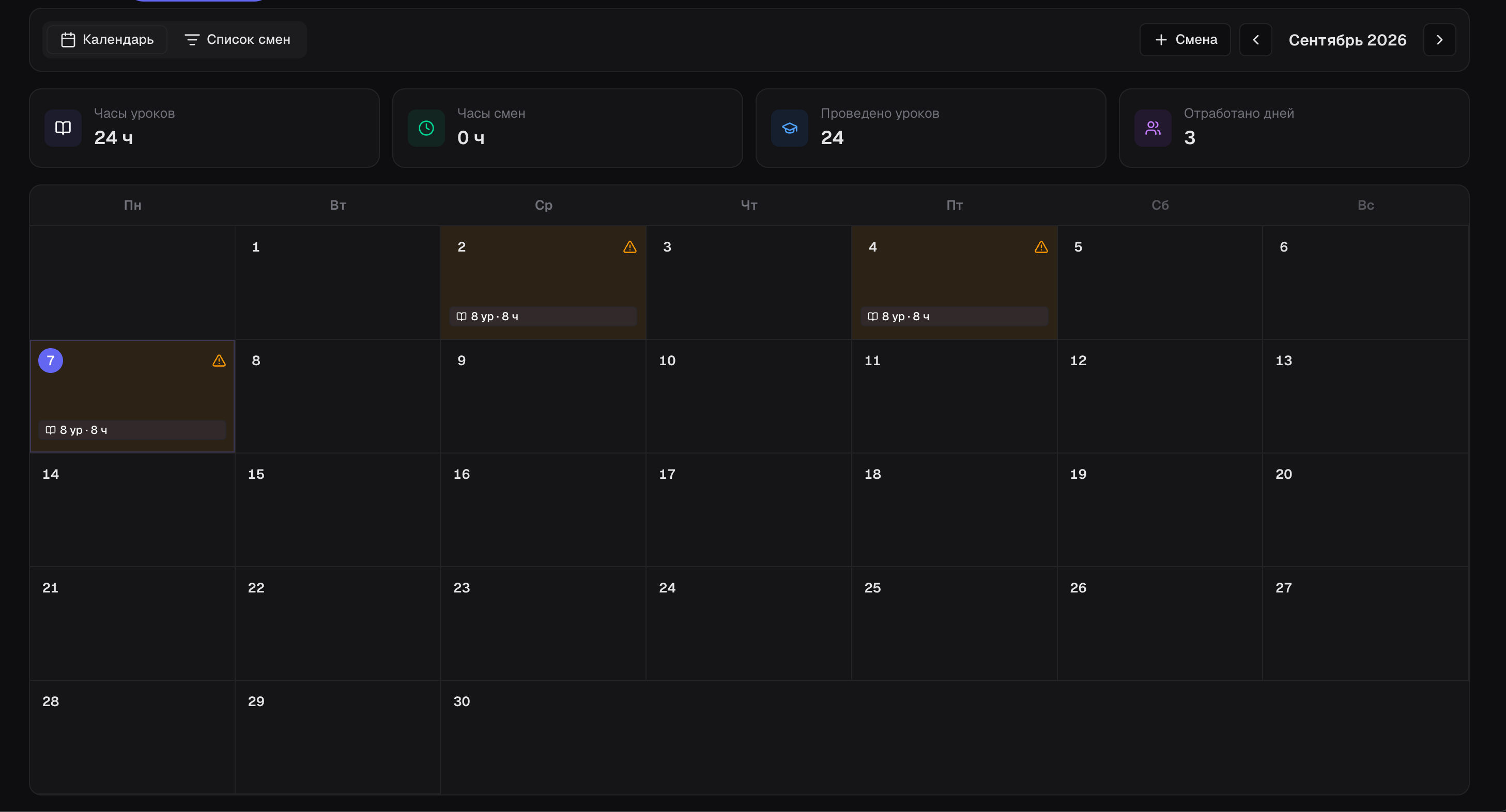1506x812 pixels.
Task: Add a new Смена
Action: pyautogui.click(x=1185, y=40)
